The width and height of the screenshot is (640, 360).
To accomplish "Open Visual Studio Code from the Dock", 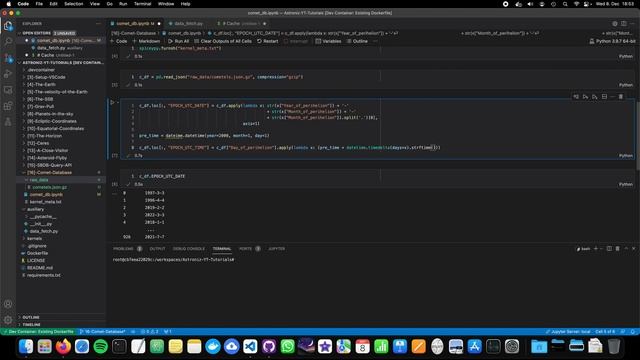I will [x=250, y=347].
